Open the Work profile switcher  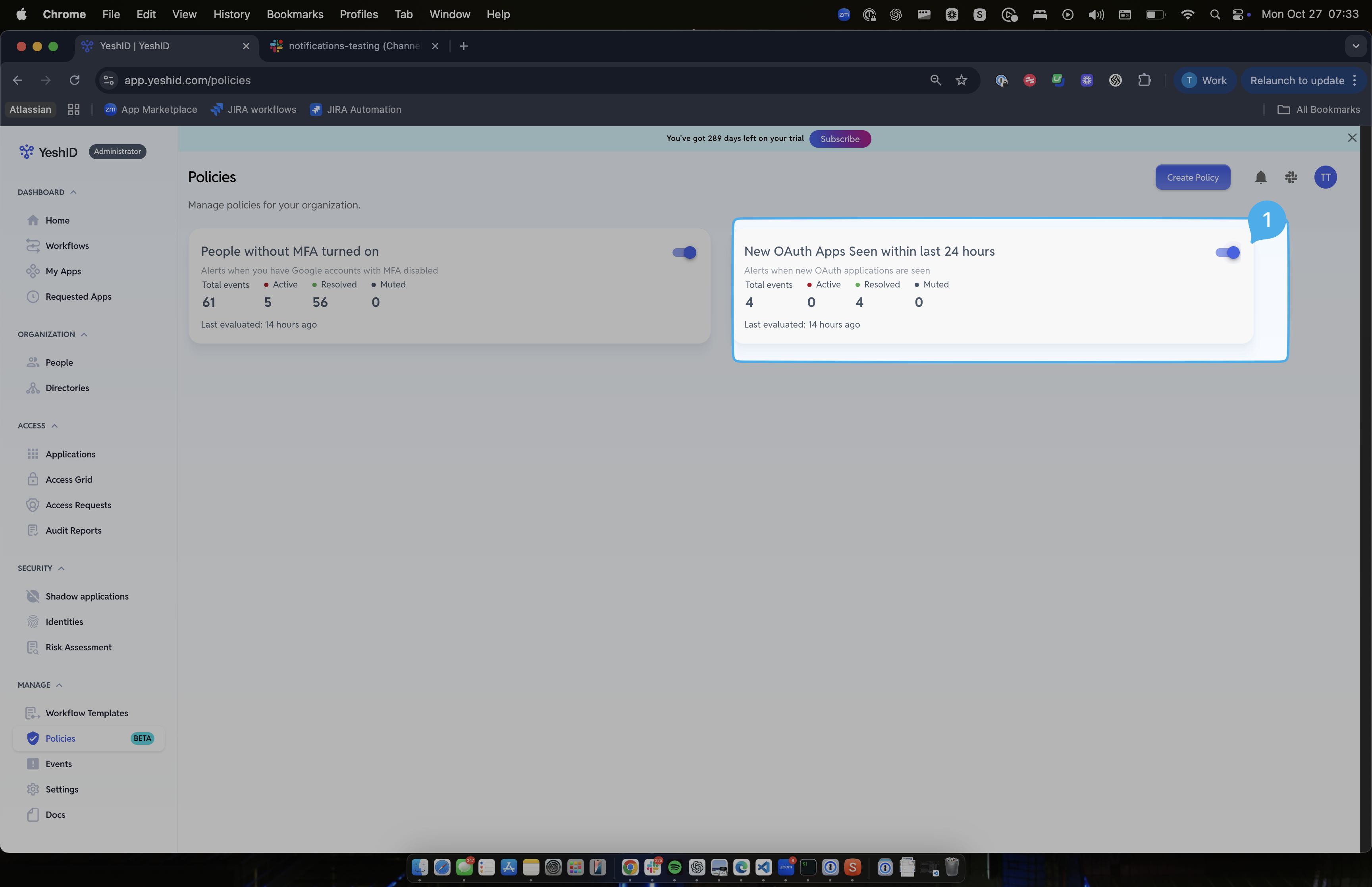[x=1204, y=80]
